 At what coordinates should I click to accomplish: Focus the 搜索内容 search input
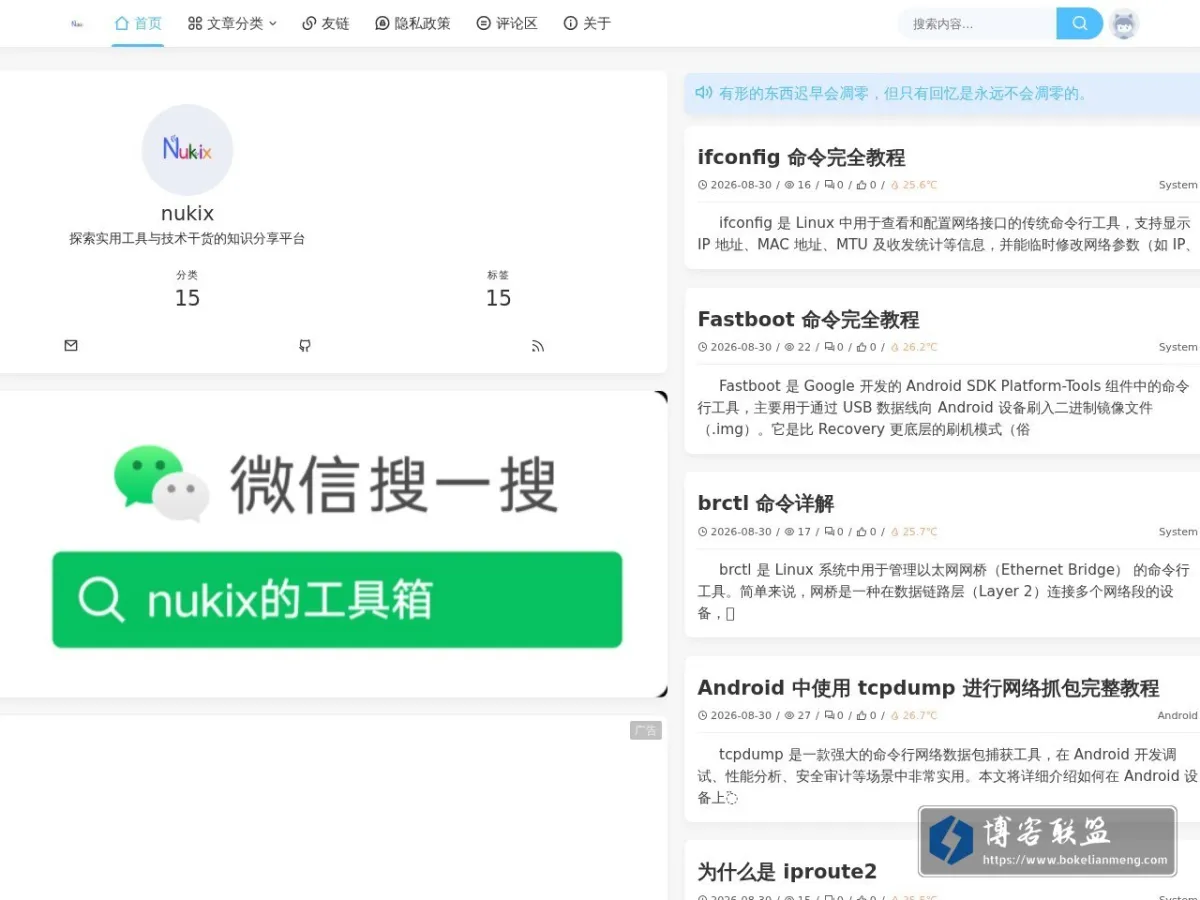tap(977, 23)
